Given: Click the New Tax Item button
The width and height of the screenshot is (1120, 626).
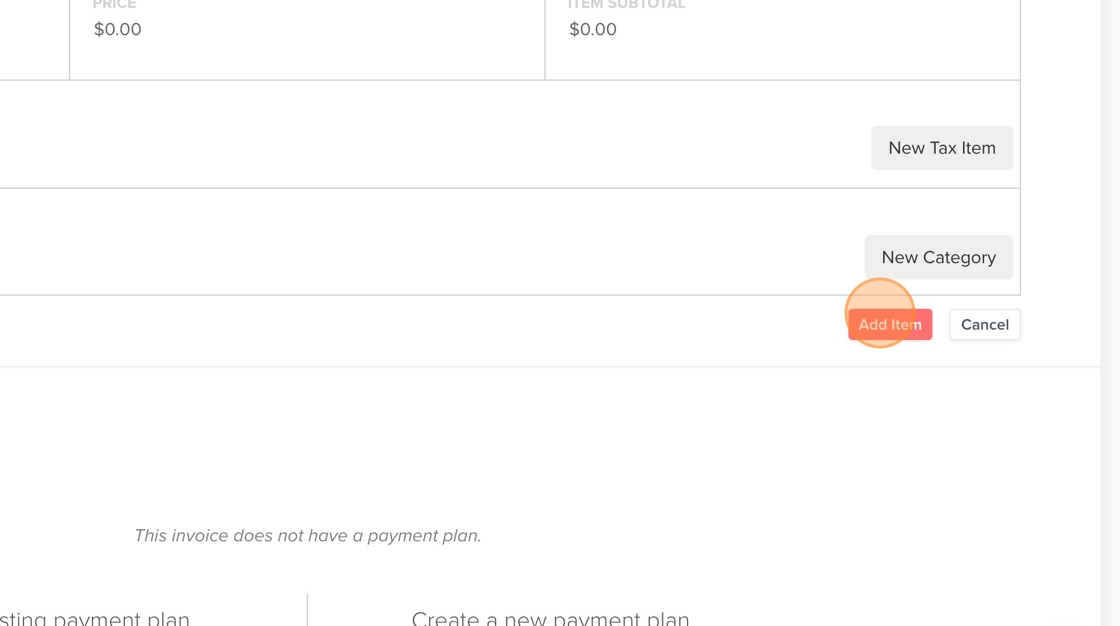Looking at the screenshot, I should click(941, 148).
